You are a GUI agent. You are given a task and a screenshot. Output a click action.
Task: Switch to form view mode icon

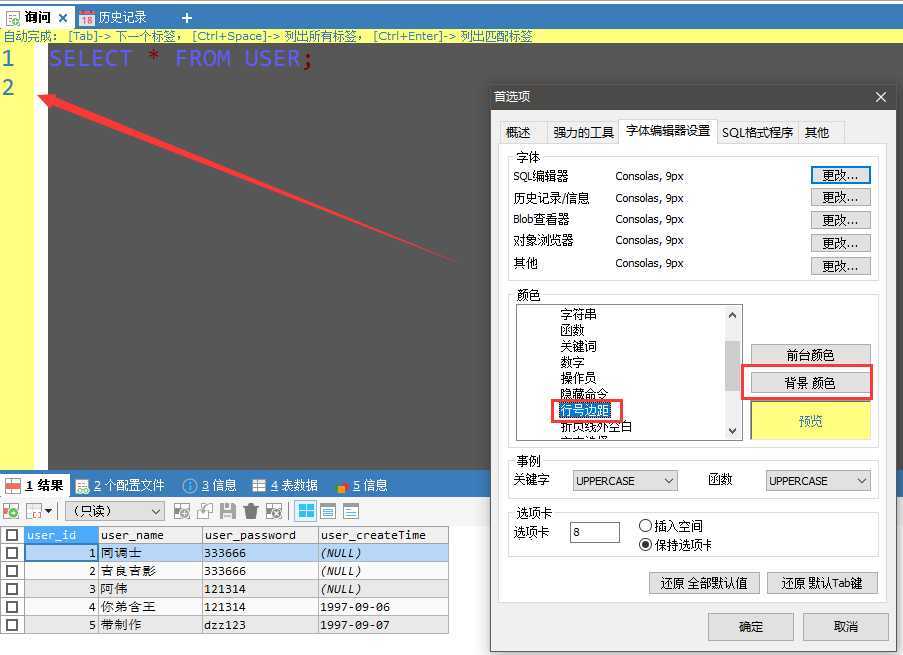pos(328,511)
